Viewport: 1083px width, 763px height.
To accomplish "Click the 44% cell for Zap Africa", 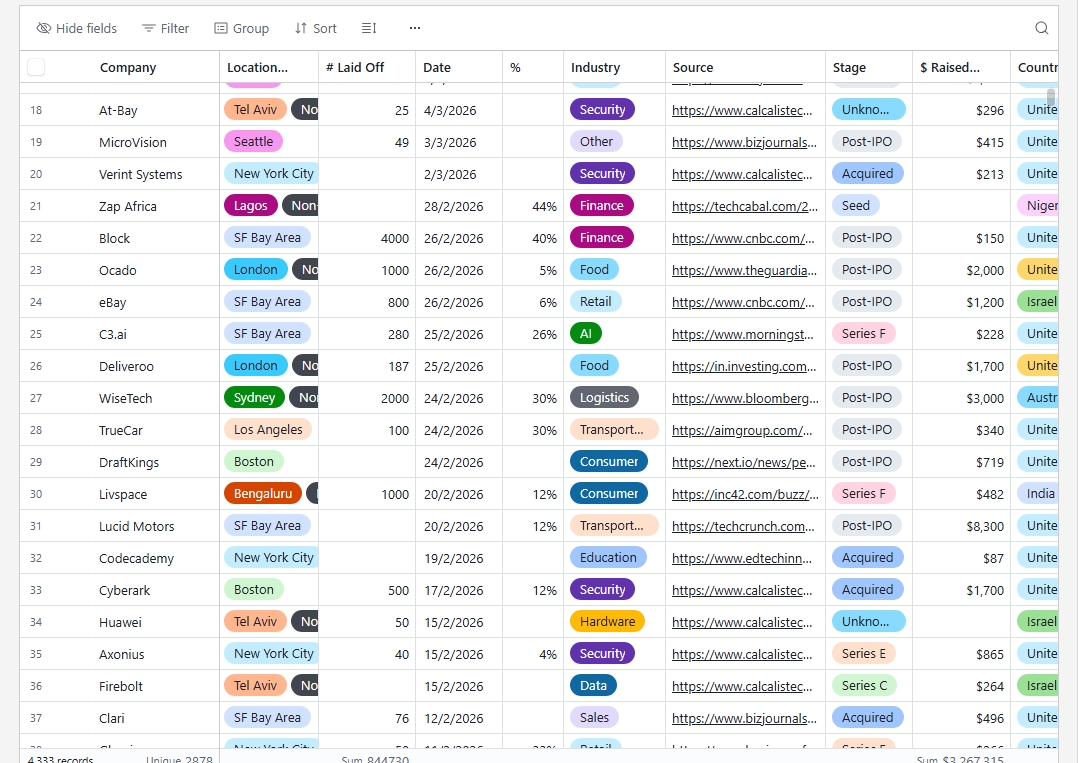I will coord(533,206).
